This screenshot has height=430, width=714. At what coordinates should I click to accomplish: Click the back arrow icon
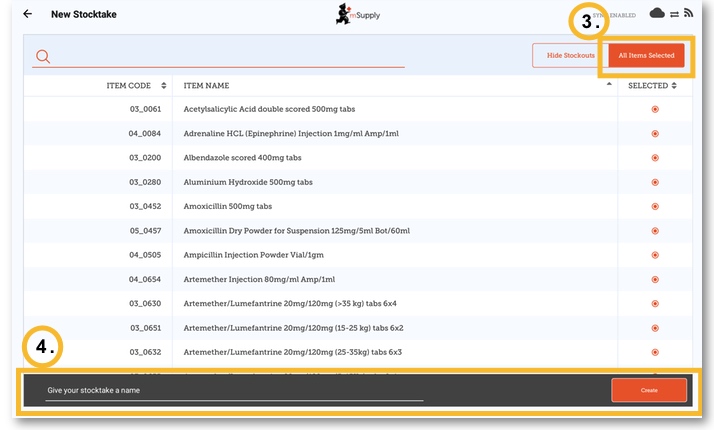(x=27, y=14)
